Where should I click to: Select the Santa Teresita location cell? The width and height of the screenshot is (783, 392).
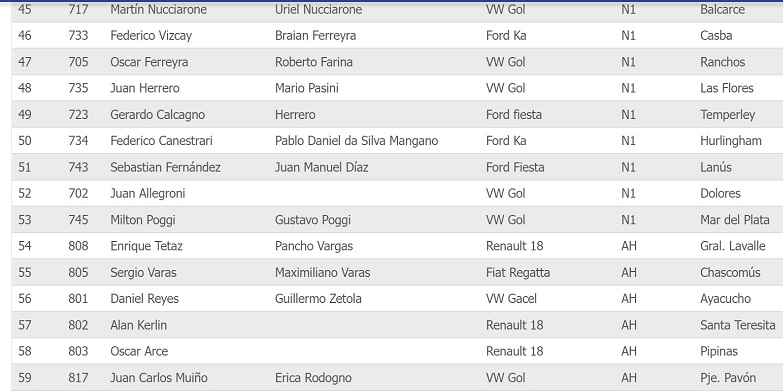click(x=738, y=325)
